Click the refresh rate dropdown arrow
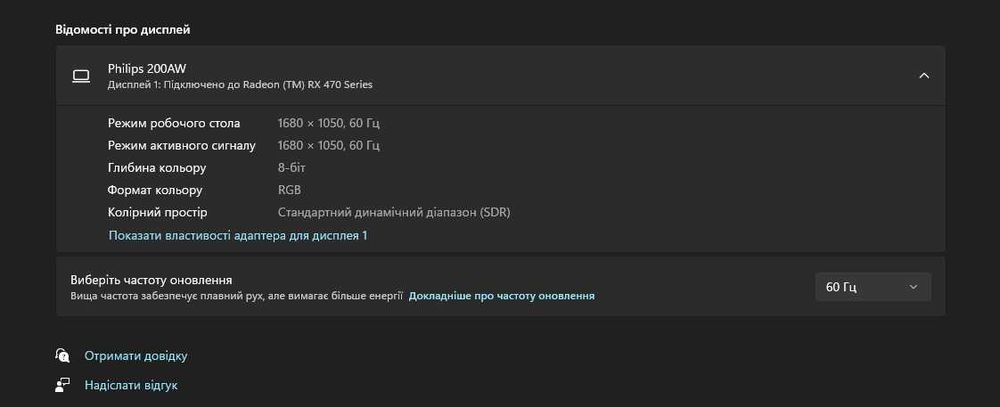This screenshot has width=1000, height=407. click(x=913, y=287)
